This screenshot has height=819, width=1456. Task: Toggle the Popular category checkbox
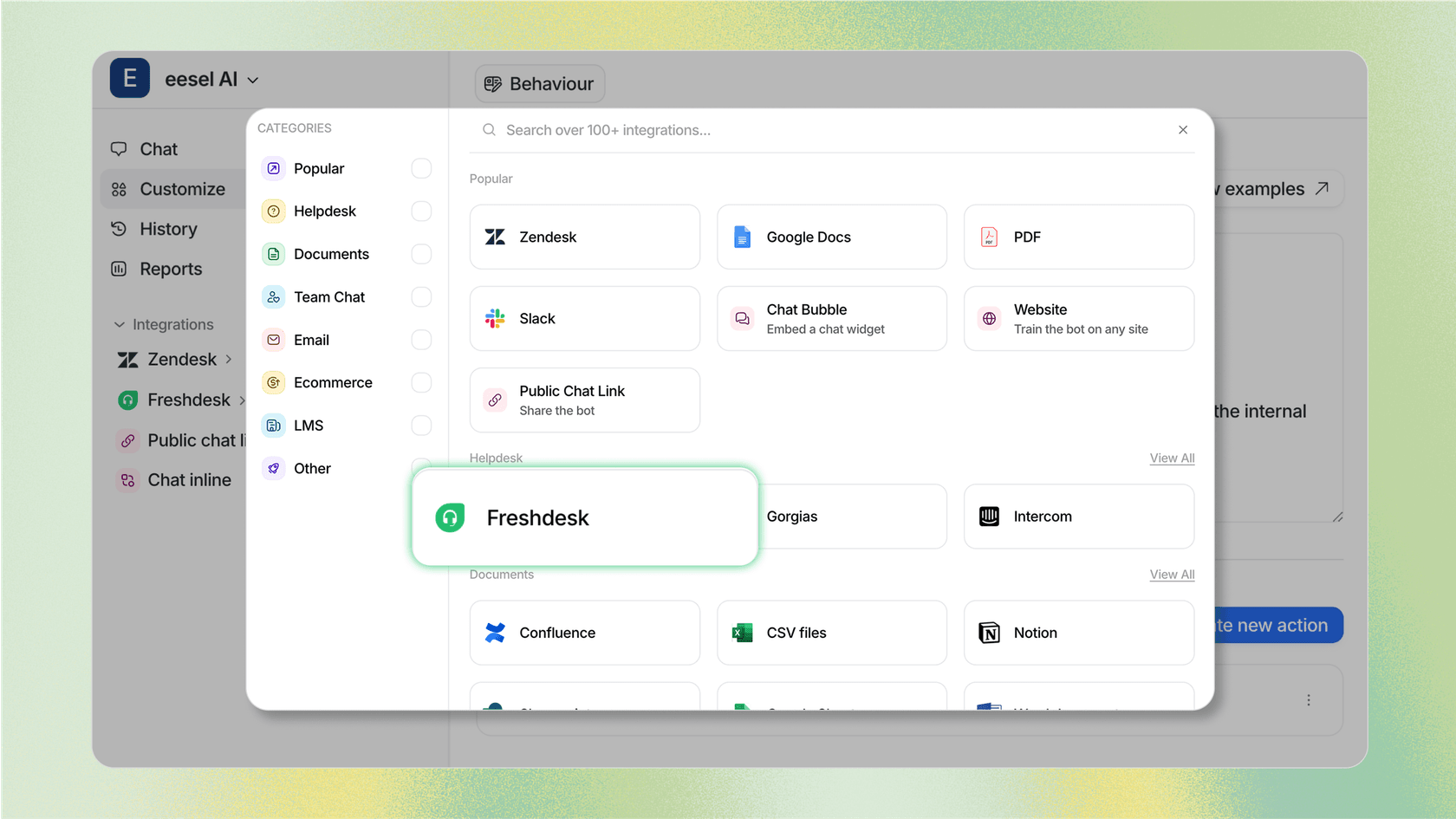[x=421, y=168]
